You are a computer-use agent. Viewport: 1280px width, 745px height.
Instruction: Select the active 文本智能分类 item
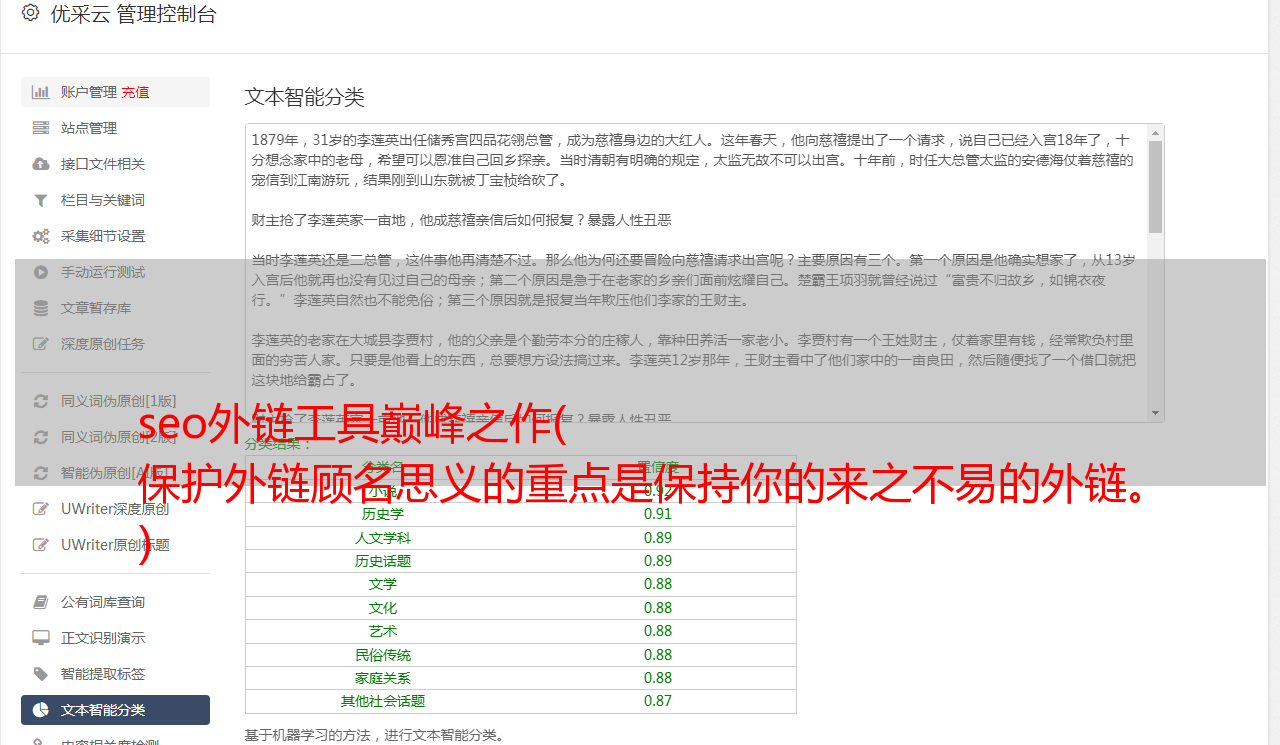pyautogui.click(x=115, y=710)
